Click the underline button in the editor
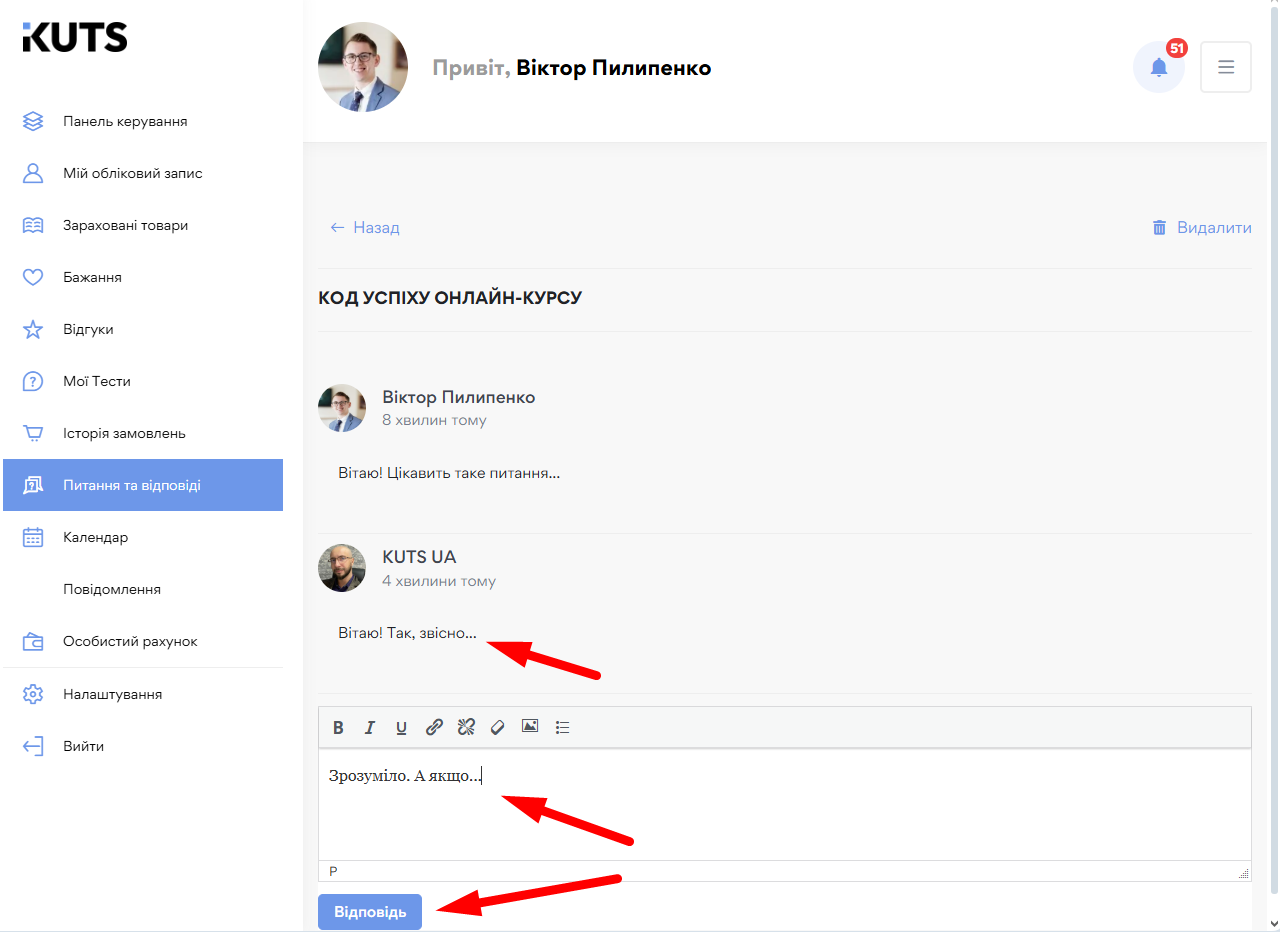The width and height of the screenshot is (1280, 932). click(x=401, y=727)
